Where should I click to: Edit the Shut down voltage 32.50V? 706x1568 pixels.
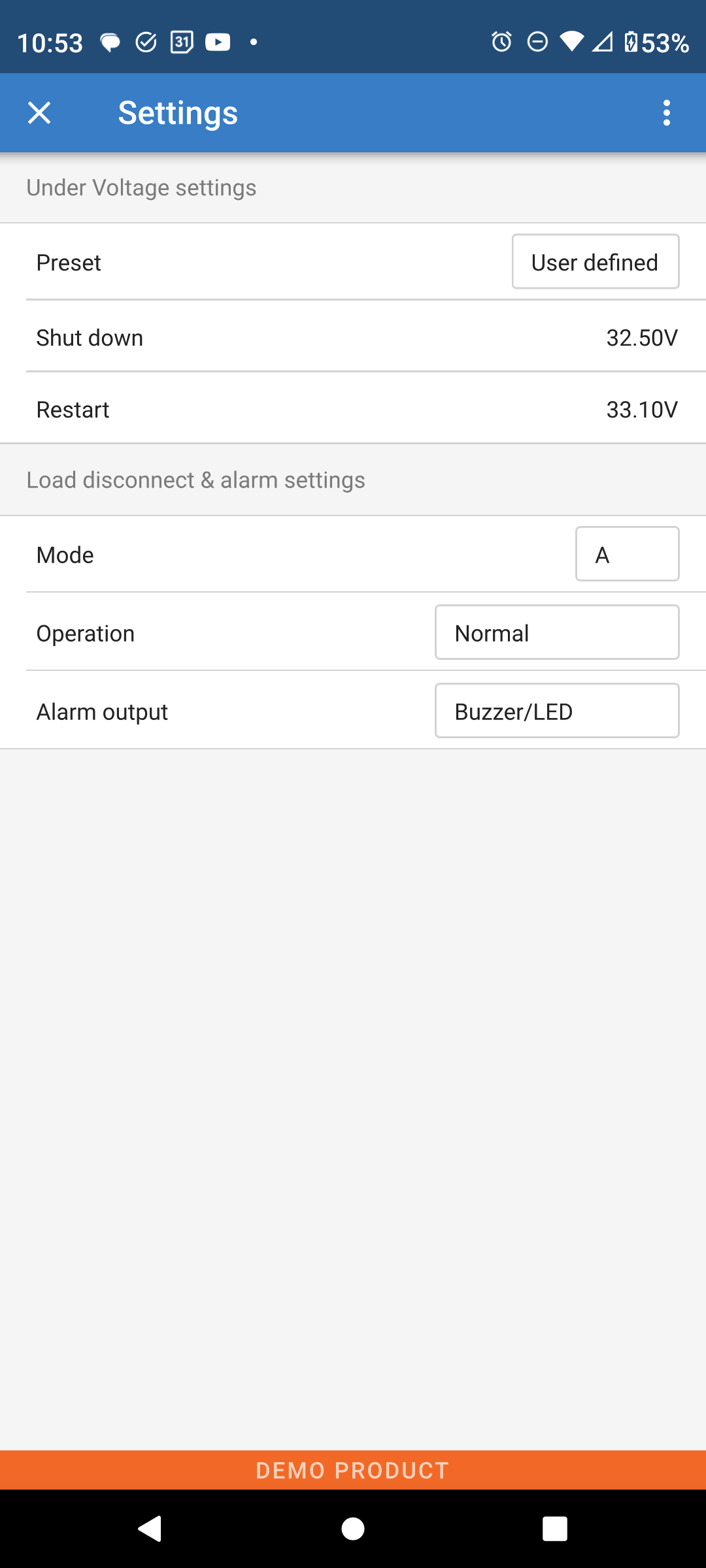[641, 338]
